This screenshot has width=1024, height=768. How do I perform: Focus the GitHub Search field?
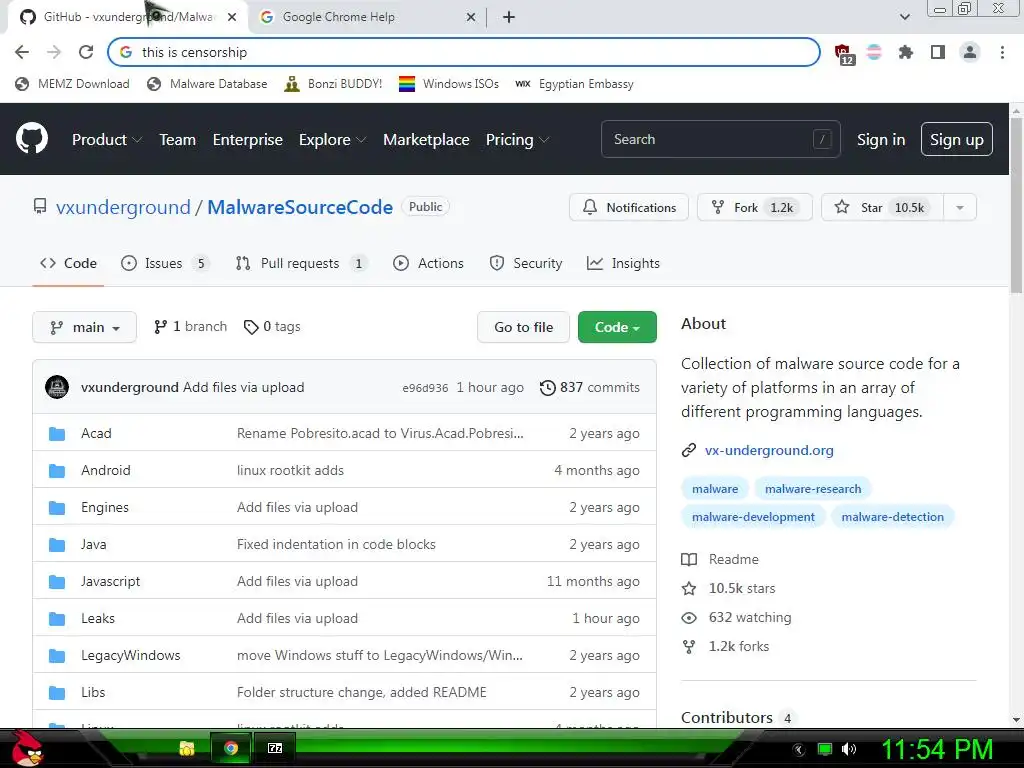[720, 139]
